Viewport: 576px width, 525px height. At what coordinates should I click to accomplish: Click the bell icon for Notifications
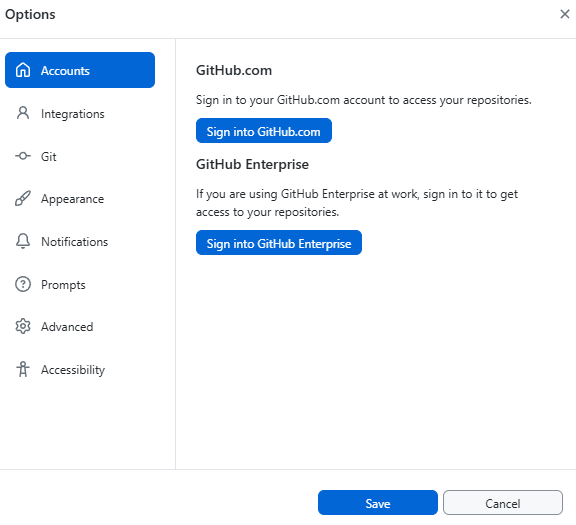coord(23,241)
